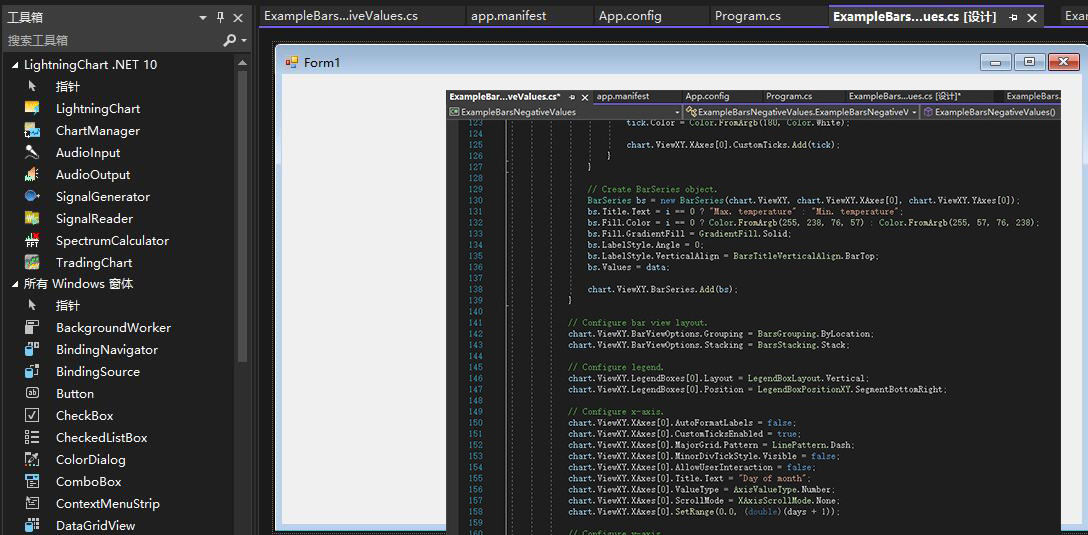Open inner App.config tab in code window

tap(707, 96)
